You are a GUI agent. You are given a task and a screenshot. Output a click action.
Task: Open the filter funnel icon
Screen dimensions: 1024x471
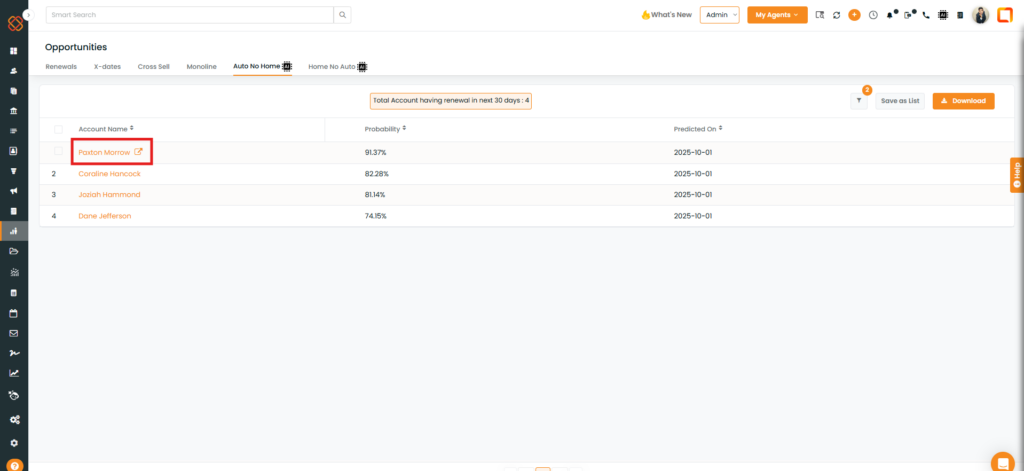(x=859, y=101)
